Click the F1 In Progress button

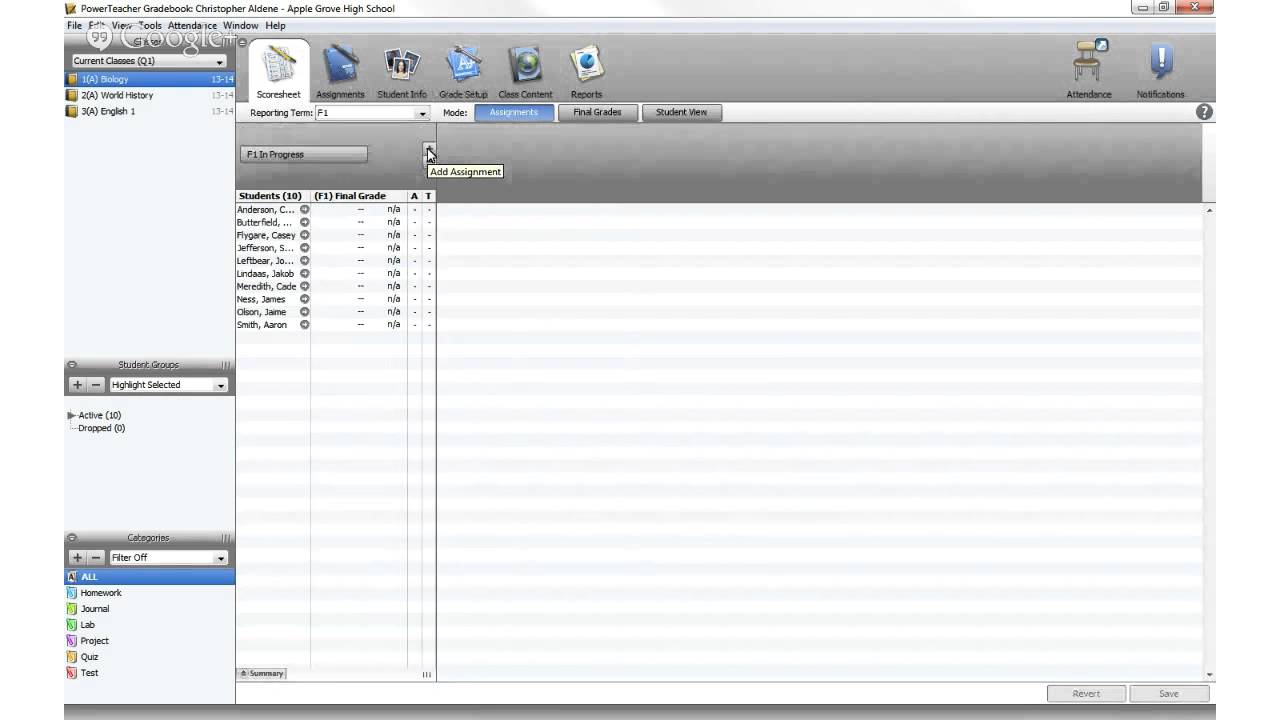click(304, 154)
